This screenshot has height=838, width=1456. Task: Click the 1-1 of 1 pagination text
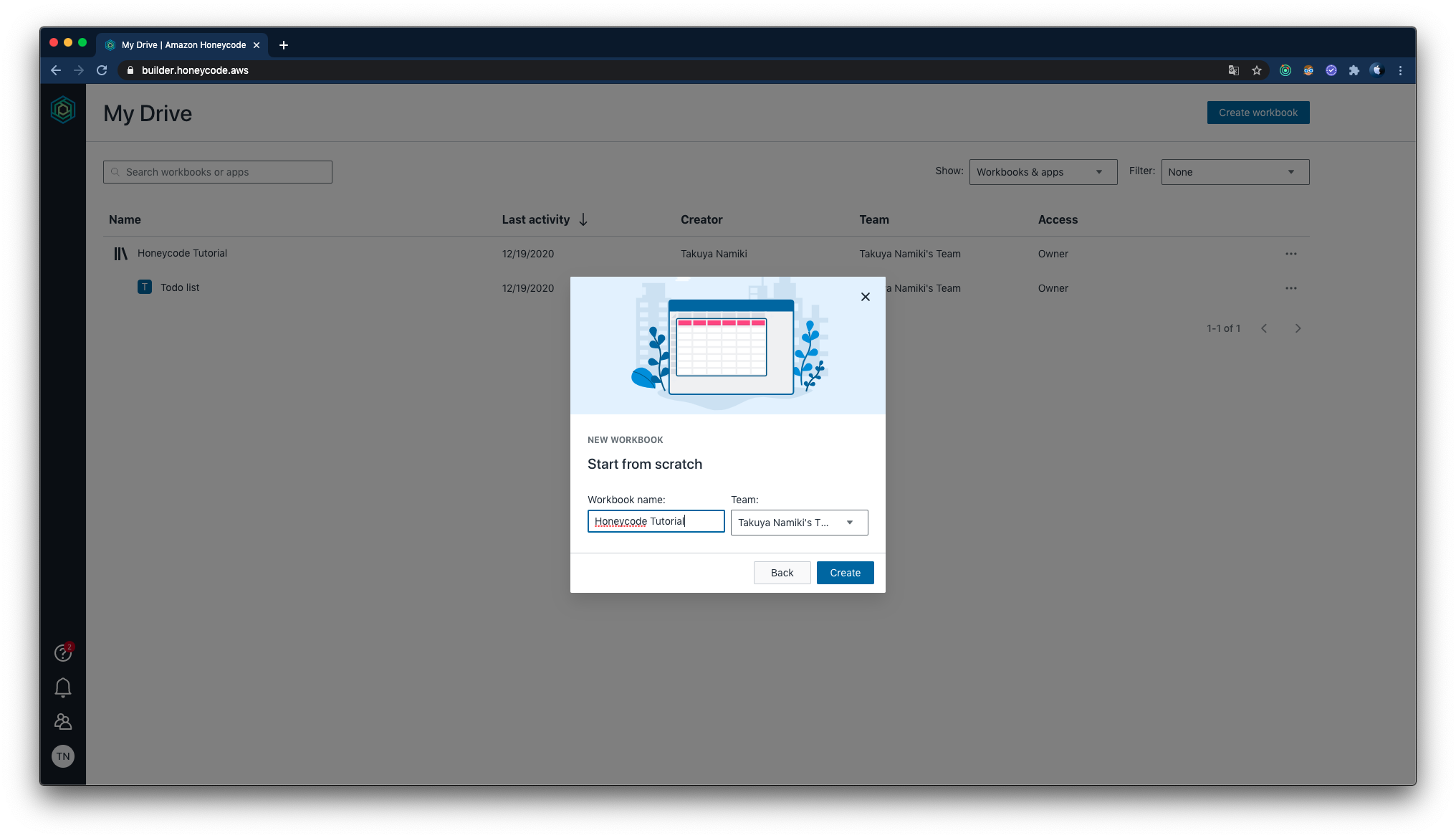click(1223, 328)
